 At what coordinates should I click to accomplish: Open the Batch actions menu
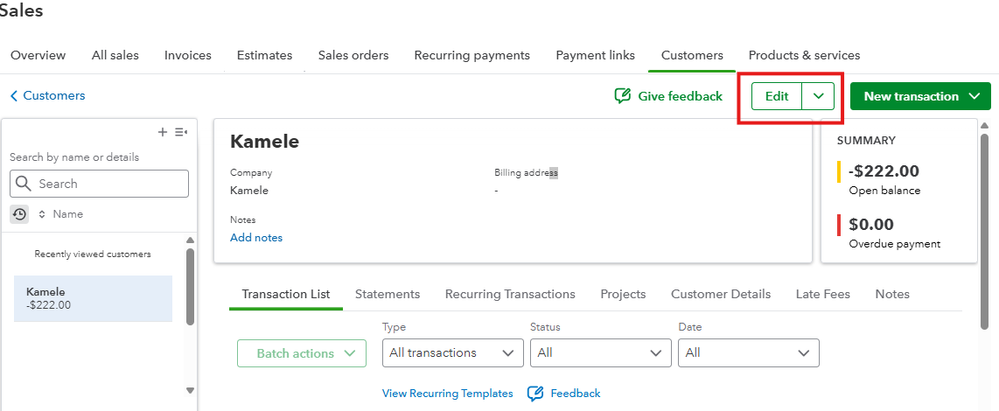point(301,353)
